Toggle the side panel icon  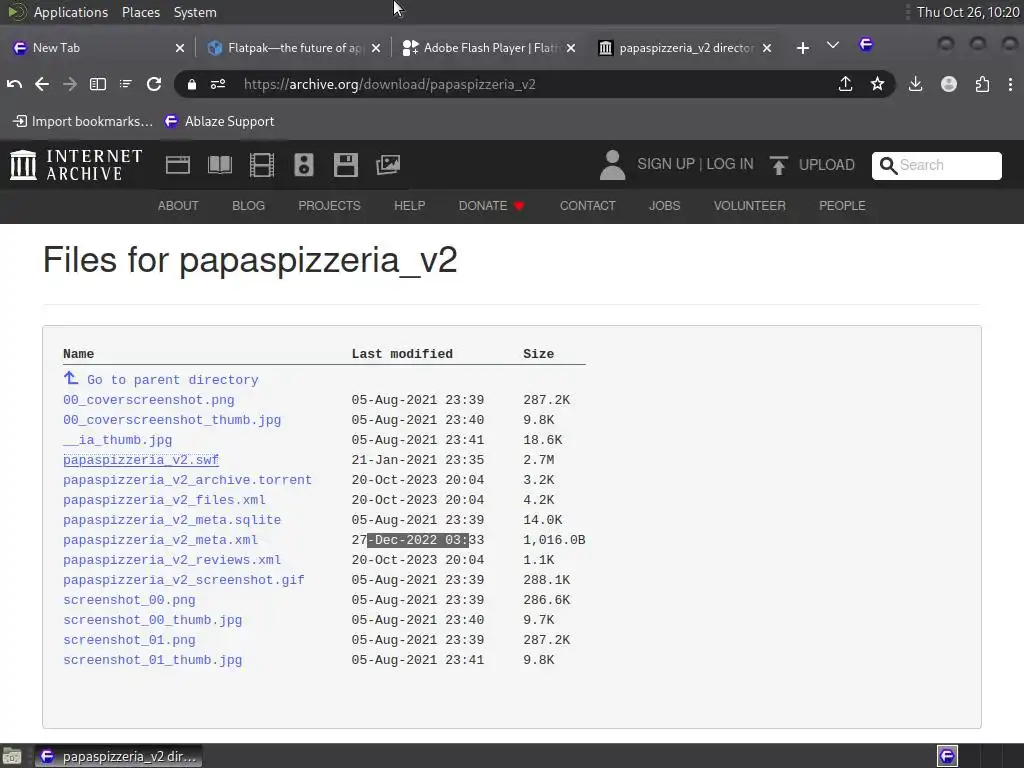(x=98, y=84)
